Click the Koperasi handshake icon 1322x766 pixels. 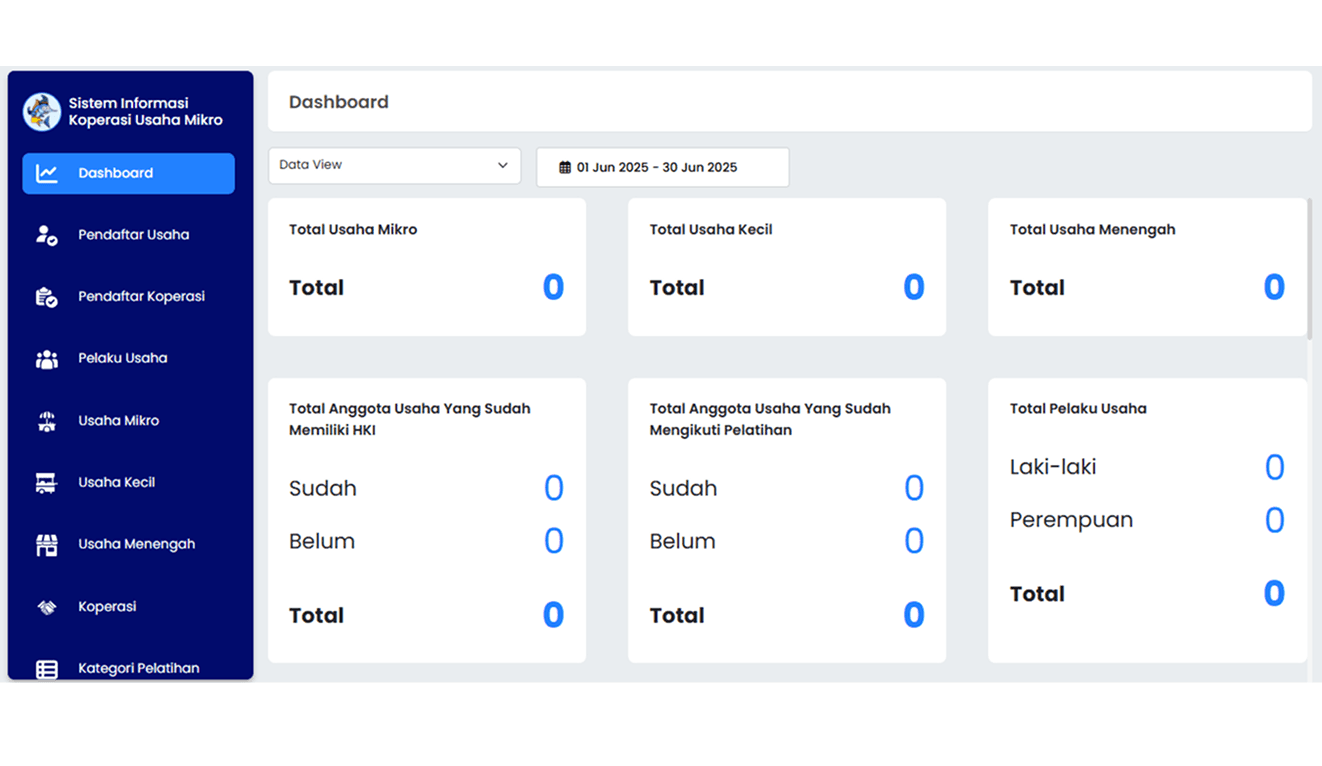[47, 607]
